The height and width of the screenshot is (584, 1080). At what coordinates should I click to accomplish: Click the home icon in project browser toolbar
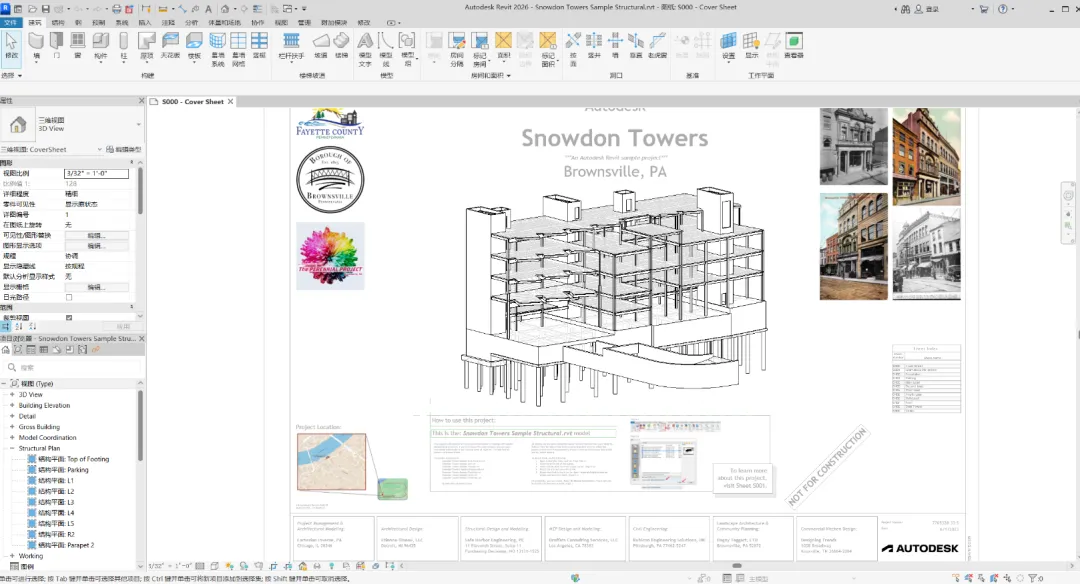pyautogui.click(x=6, y=350)
